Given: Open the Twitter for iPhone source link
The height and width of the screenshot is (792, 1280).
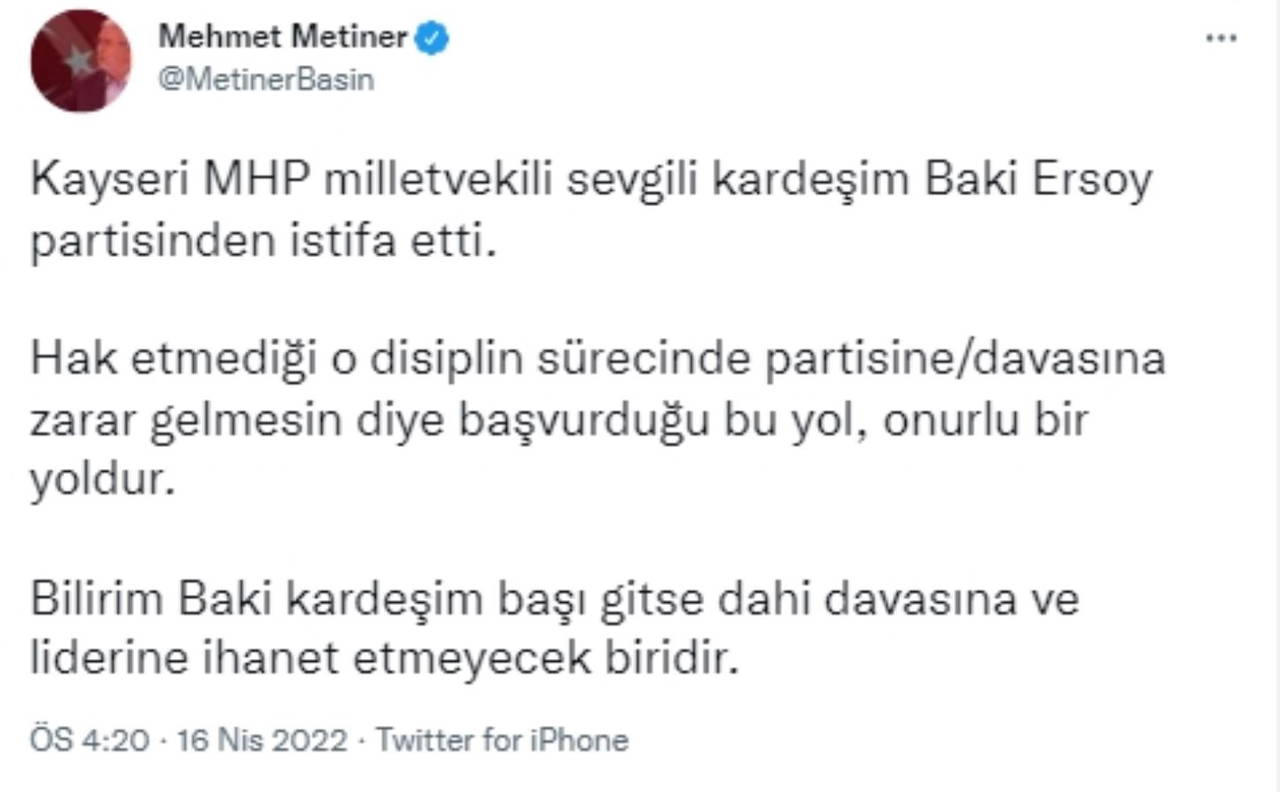Looking at the screenshot, I should (502, 741).
